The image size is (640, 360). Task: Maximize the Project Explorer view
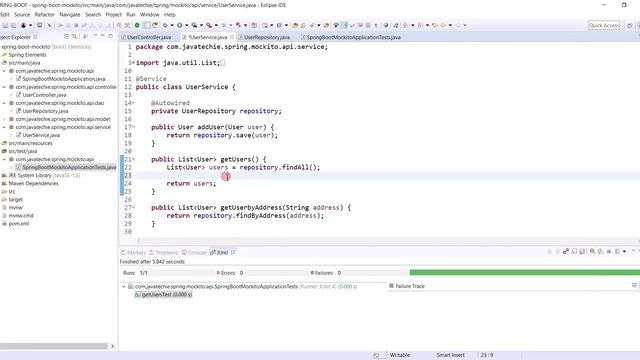point(110,36)
